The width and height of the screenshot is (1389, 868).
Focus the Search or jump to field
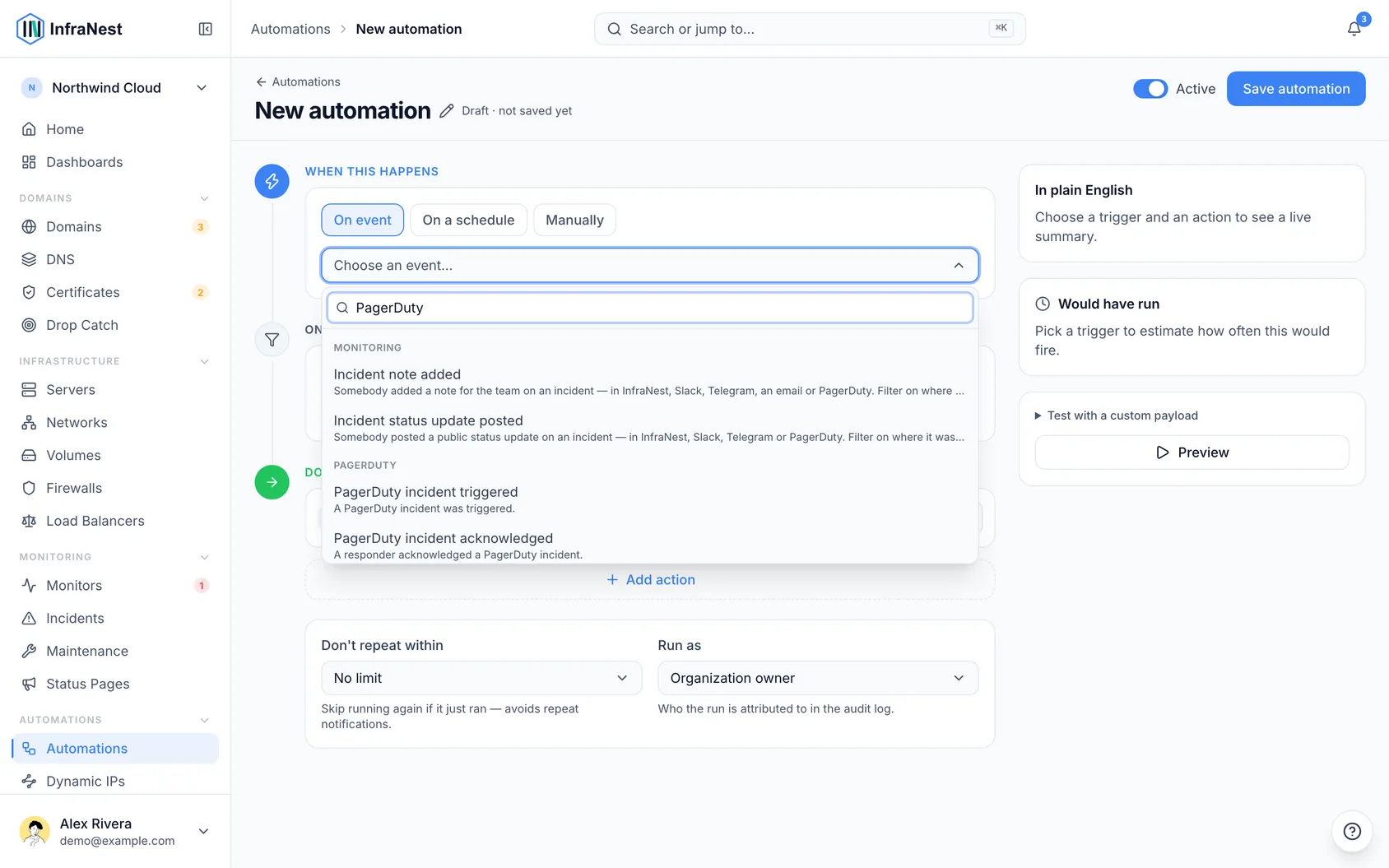pyautogui.click(x=810, y=29)
